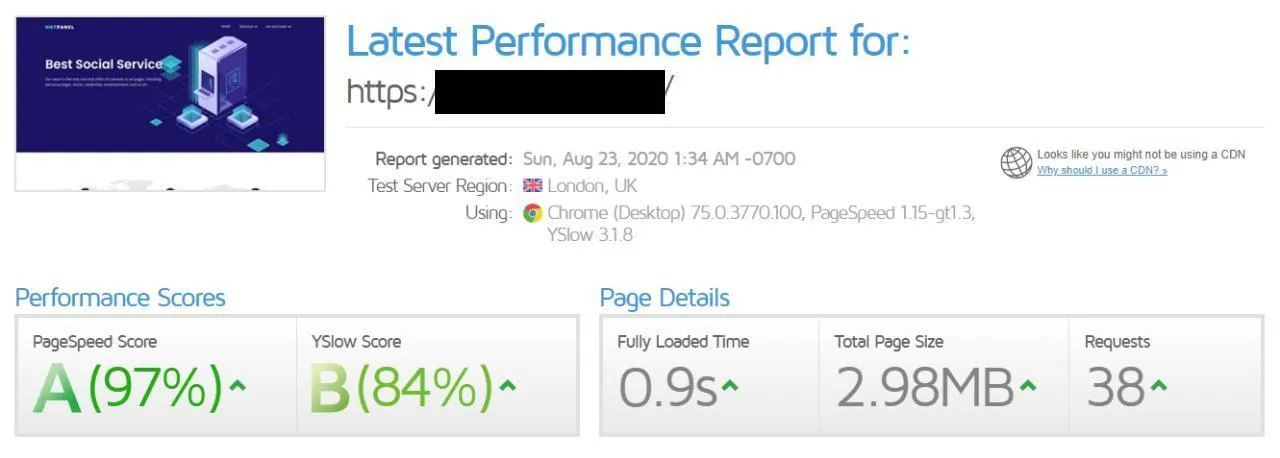Open the website screenshot thumbnail
The height and width of the screenshot is (458, 1280).
tap(170, 103)
